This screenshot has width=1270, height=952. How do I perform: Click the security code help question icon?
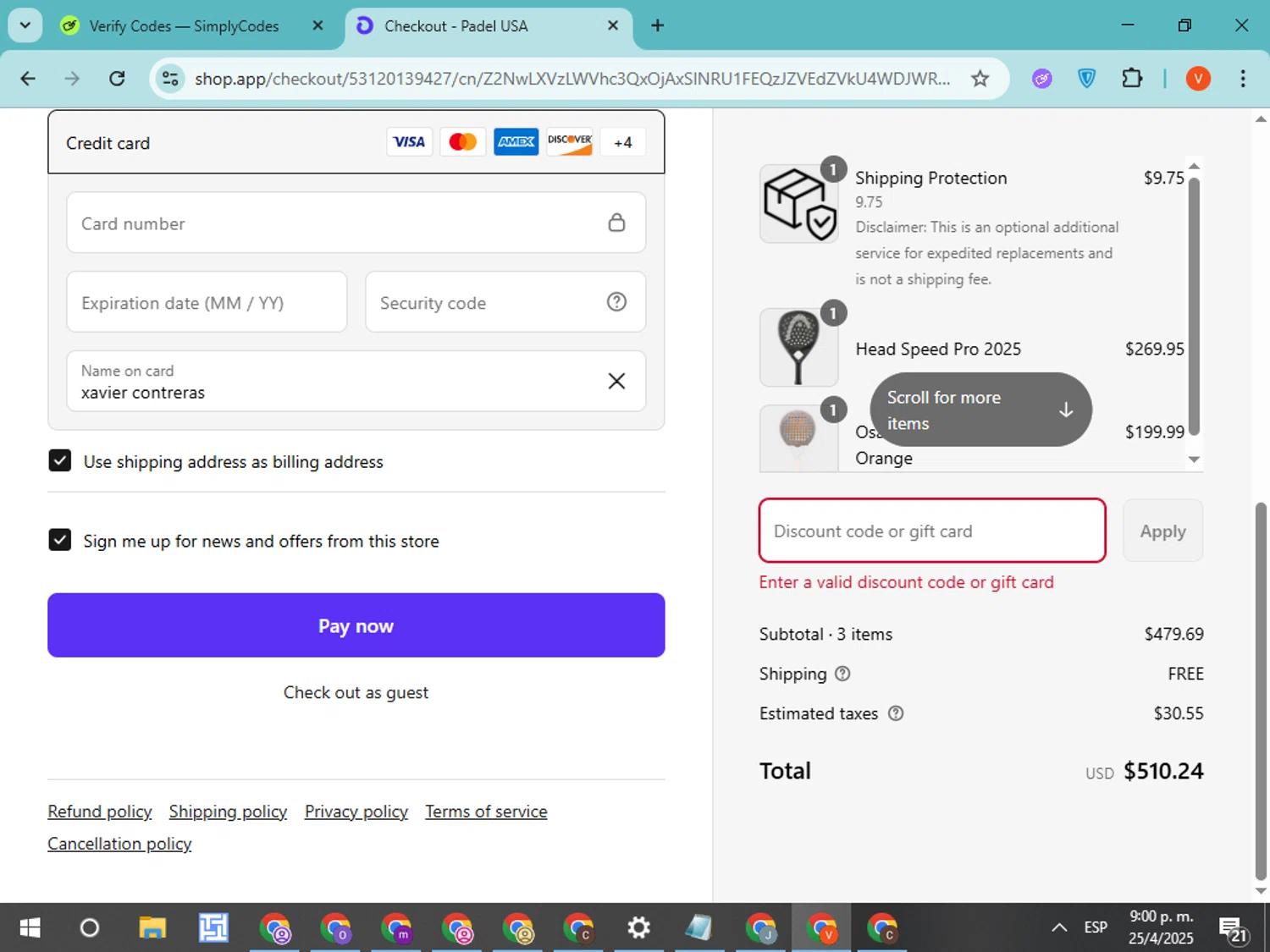click(x=616, y=301)
